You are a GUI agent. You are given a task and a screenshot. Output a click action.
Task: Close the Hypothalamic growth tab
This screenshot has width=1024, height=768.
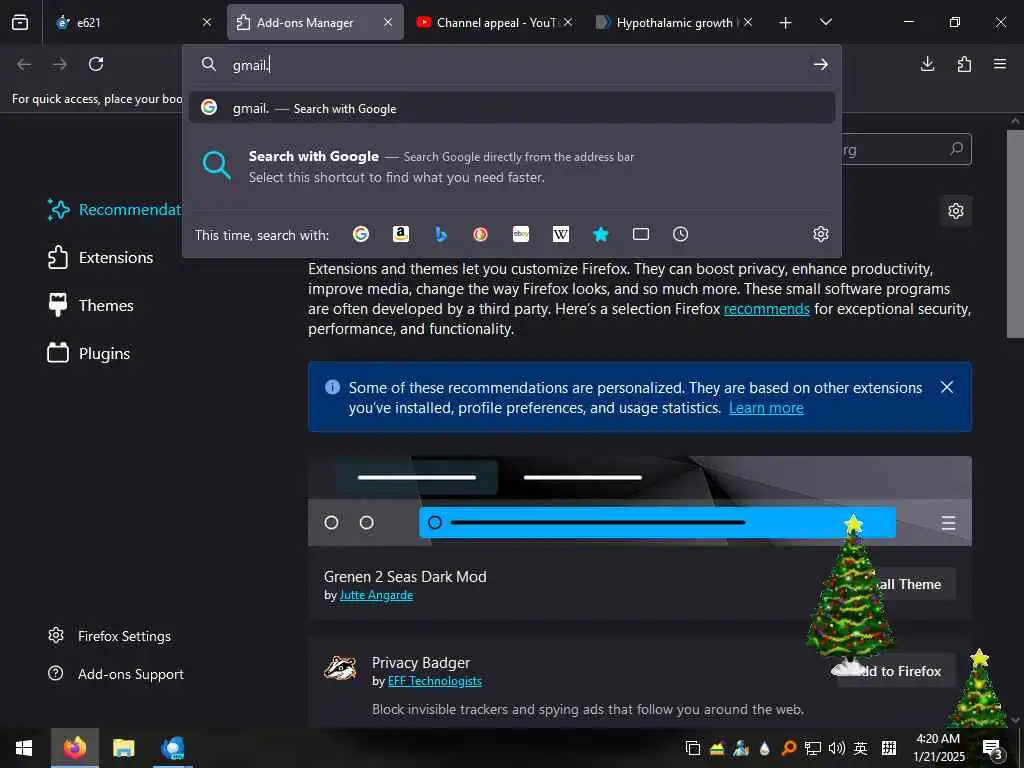[748, 22]
